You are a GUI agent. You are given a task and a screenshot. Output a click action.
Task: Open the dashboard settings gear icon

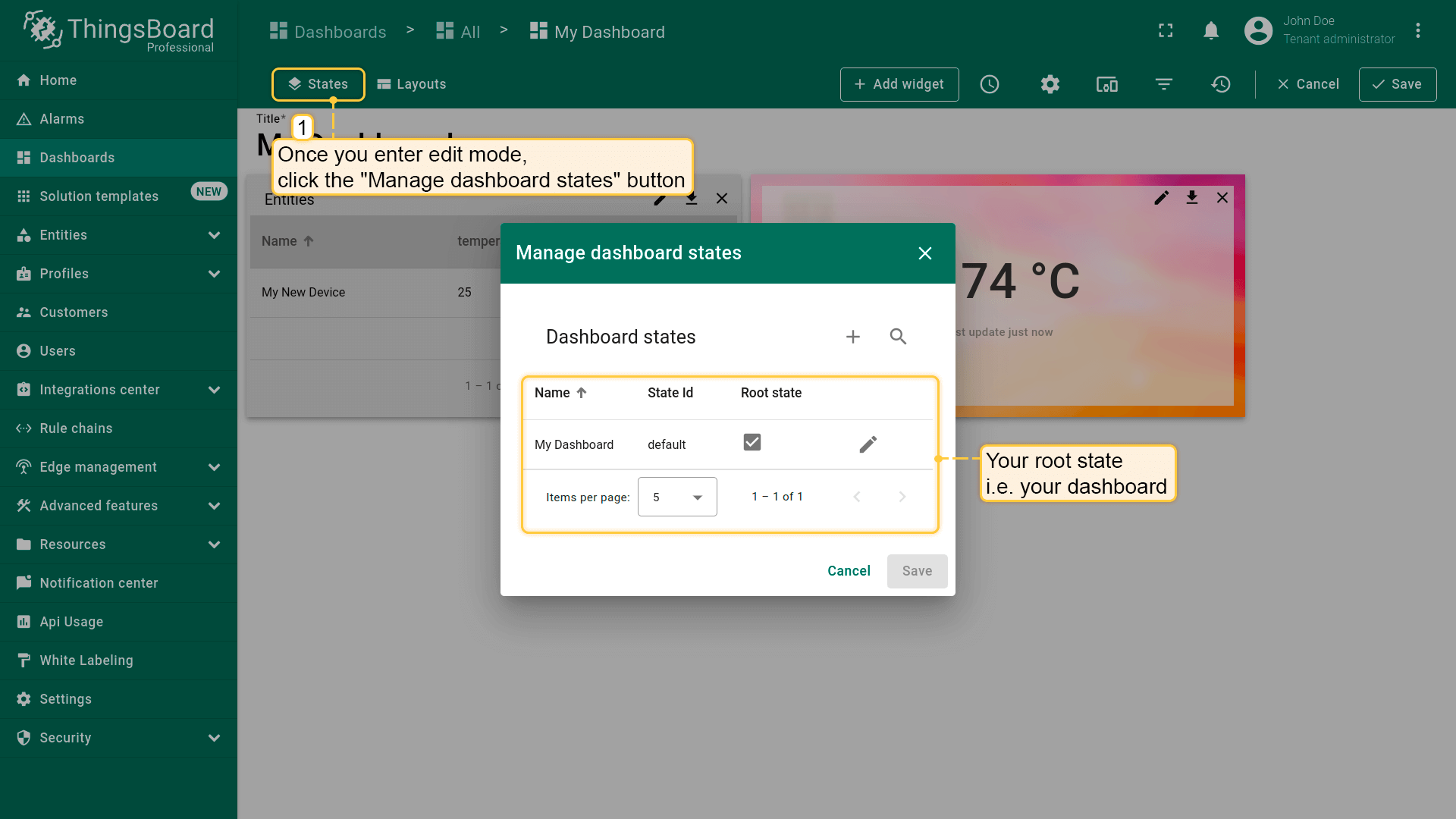coord(1050,84)
